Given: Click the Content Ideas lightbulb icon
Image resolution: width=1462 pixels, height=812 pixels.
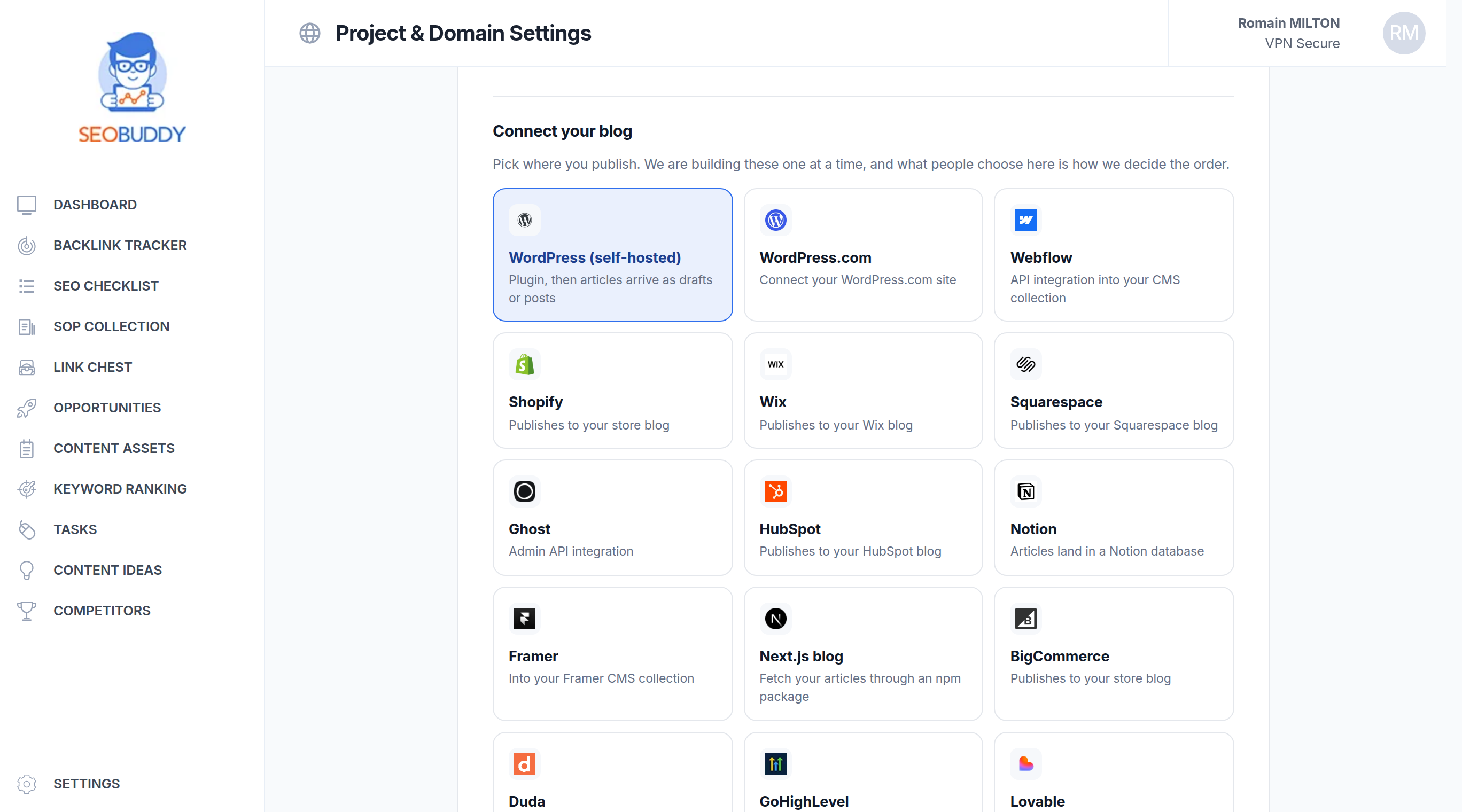Looking at the screenshot, I should pyautogui.click(x=27, y=571).
